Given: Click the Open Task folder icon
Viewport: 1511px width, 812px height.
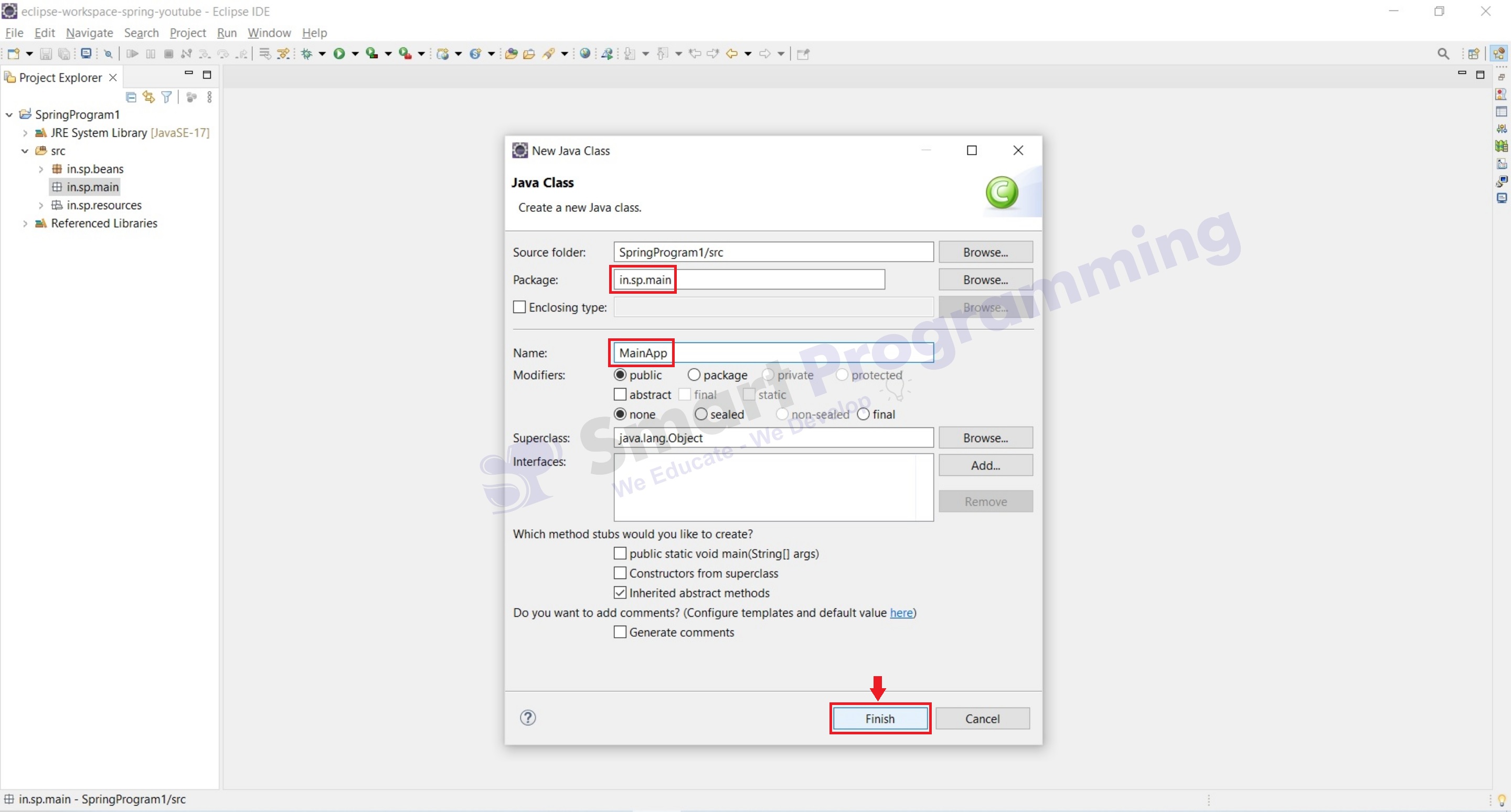Looking at the screenshot, I should (x=529, y=54).
